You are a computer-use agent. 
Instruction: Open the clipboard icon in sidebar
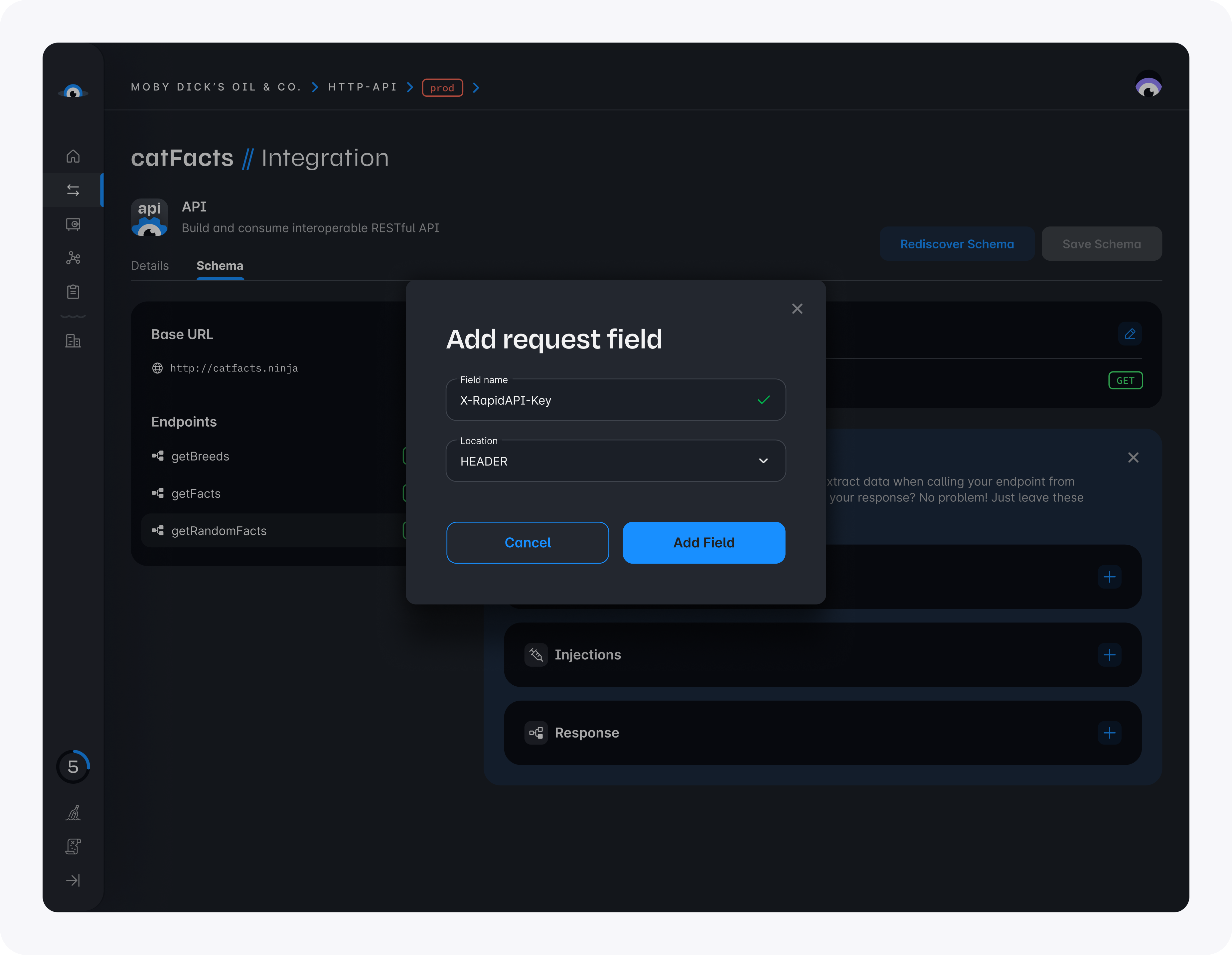tap(73, 292)
